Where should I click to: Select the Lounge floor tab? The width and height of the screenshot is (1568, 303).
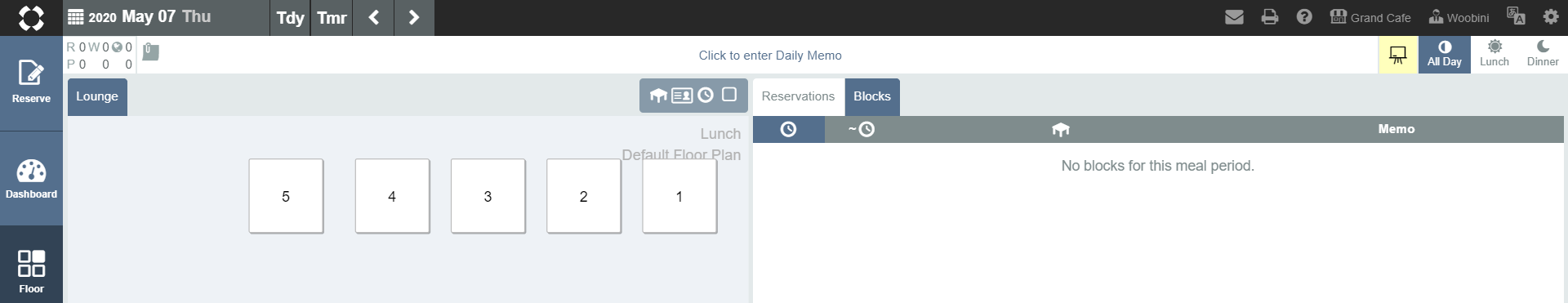97,96
